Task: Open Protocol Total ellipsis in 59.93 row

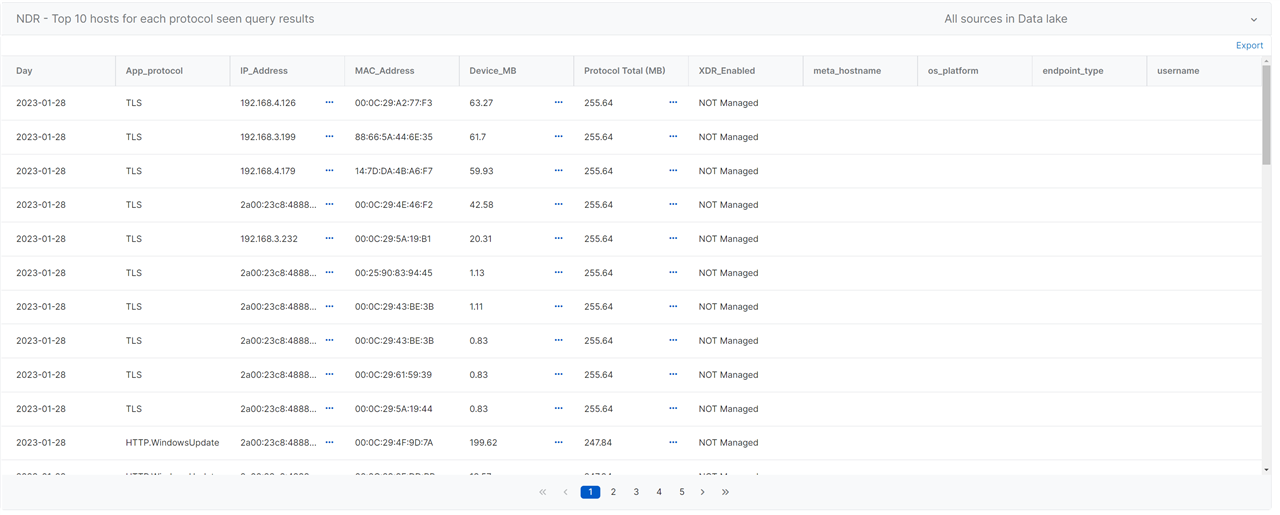Action: point(673,171)
